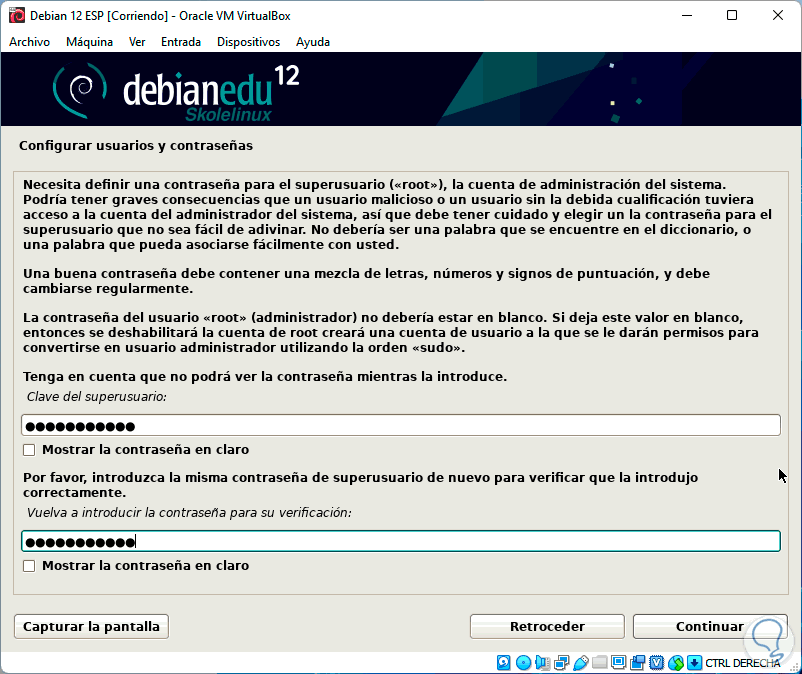Screen dimensions: 802x674
Task: Focus the password verification input field
Action: pos(401,541)
